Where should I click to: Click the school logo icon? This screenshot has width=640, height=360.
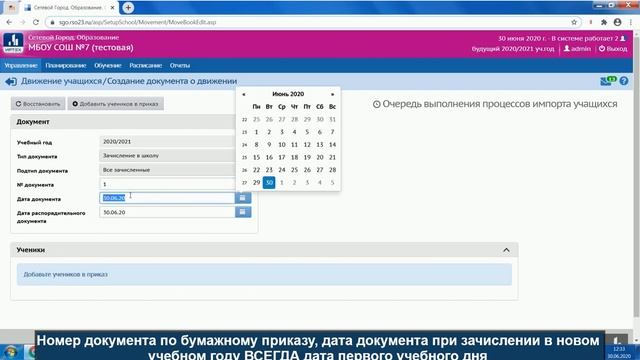pos(13,43)
